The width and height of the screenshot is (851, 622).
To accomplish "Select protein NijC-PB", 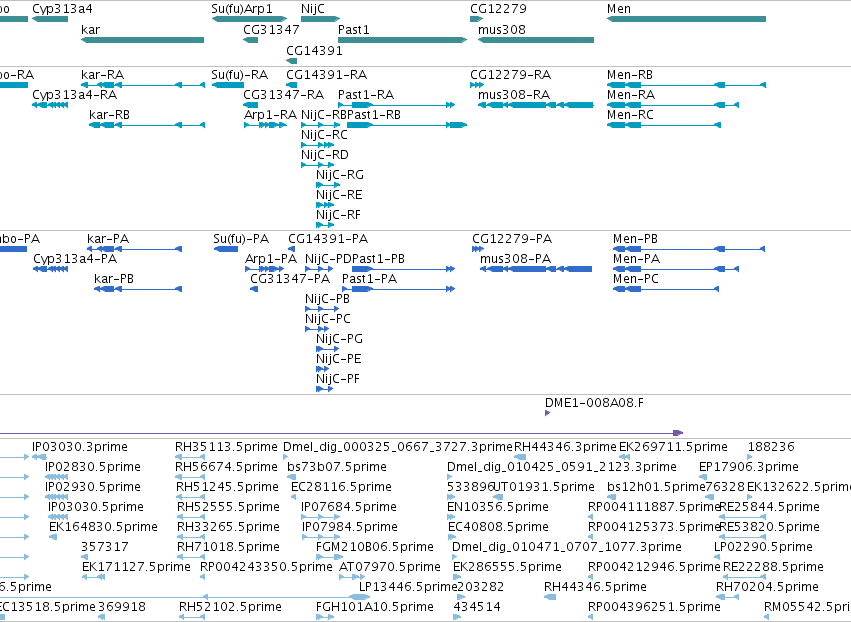I will (x=322, y=309).
